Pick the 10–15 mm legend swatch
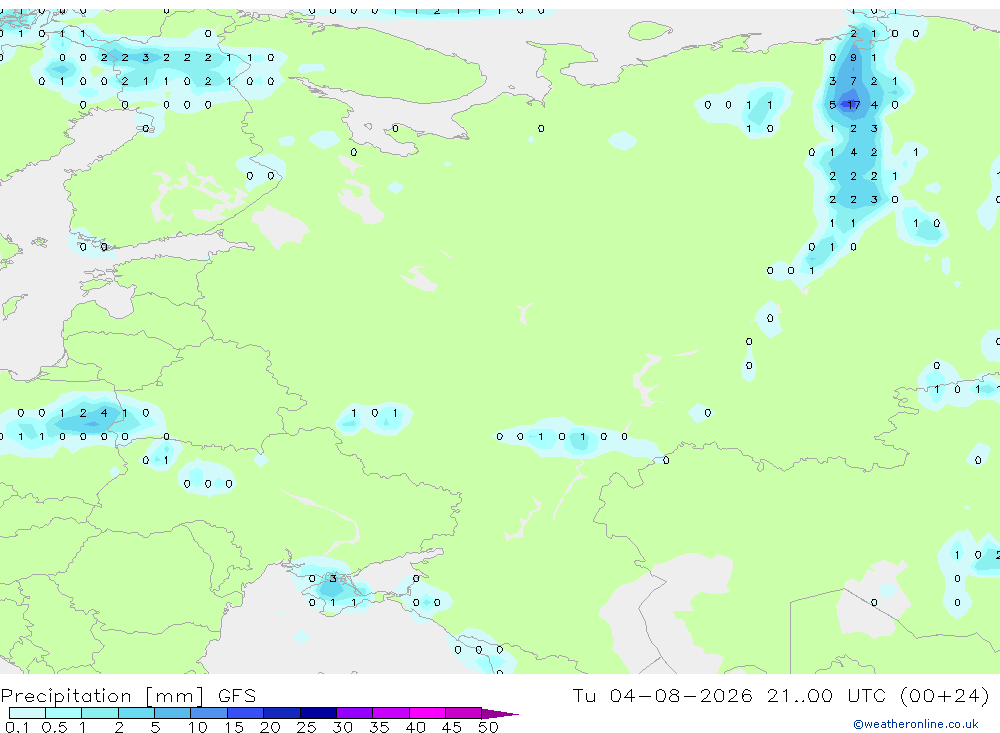This screenshot has height=733, width=1000. 209,713
